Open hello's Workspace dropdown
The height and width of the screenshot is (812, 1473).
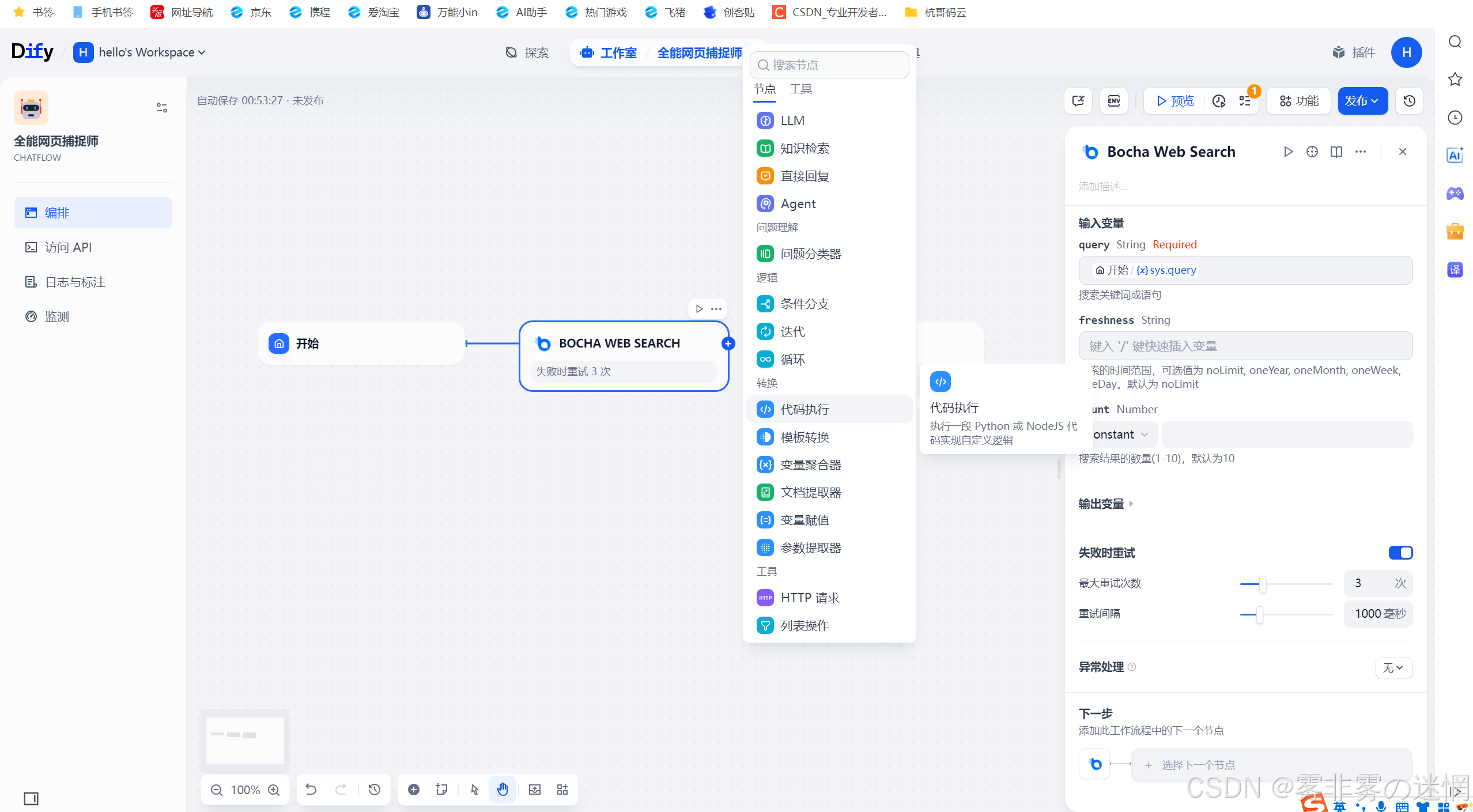click(140, 52)
